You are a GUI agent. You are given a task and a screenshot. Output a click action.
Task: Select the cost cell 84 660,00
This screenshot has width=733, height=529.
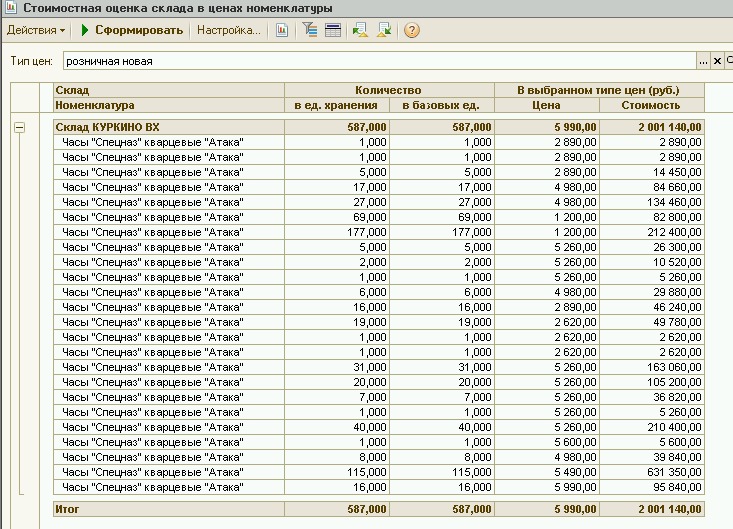652,187
